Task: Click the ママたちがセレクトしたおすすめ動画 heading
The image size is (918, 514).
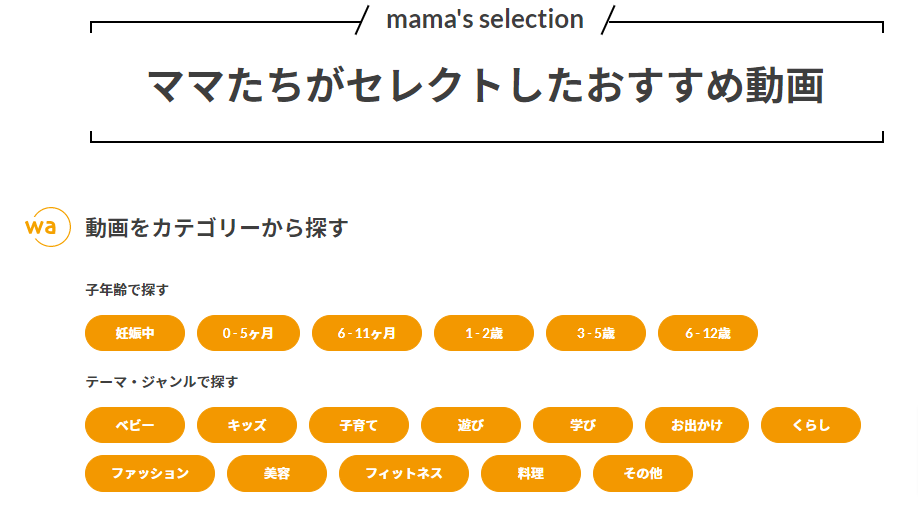Action: [486, 86]
